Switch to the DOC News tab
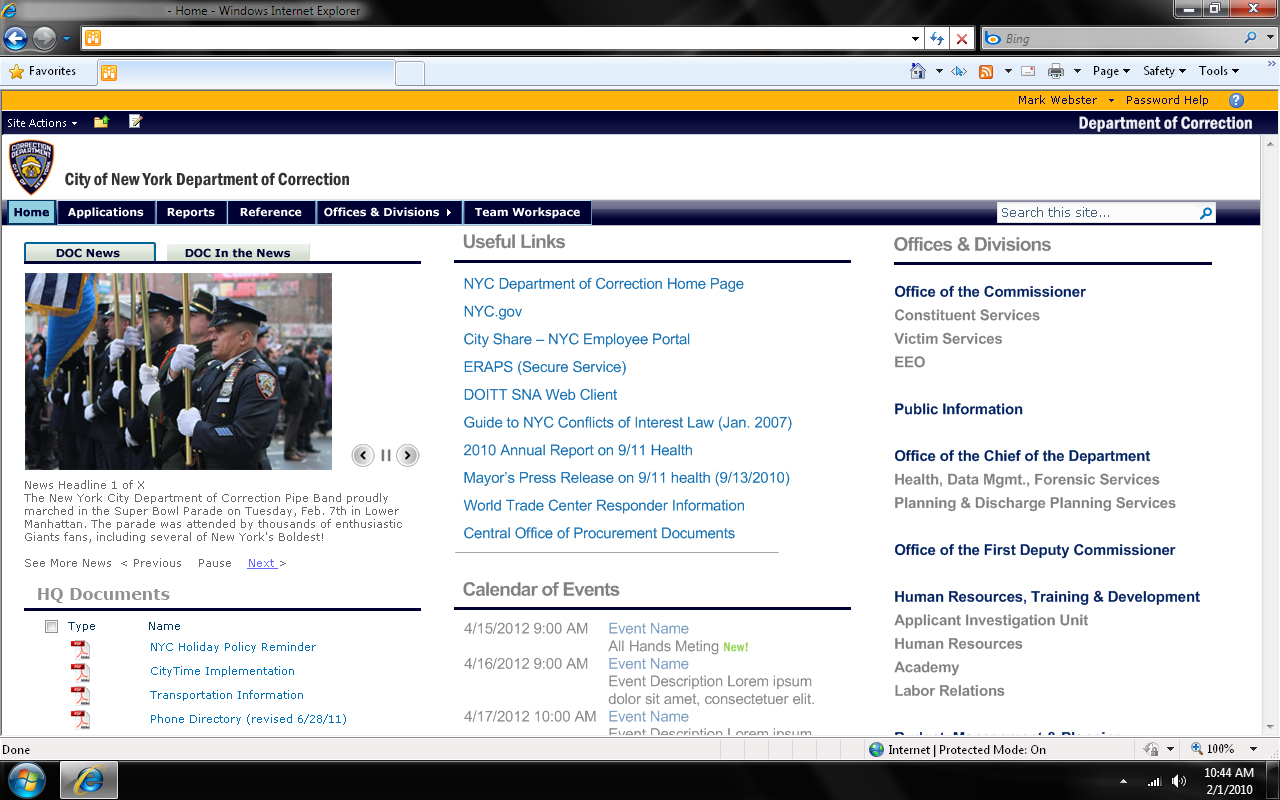Image resolution: width=1280 pixels, height=800 pixels. (x=89, y=253)
